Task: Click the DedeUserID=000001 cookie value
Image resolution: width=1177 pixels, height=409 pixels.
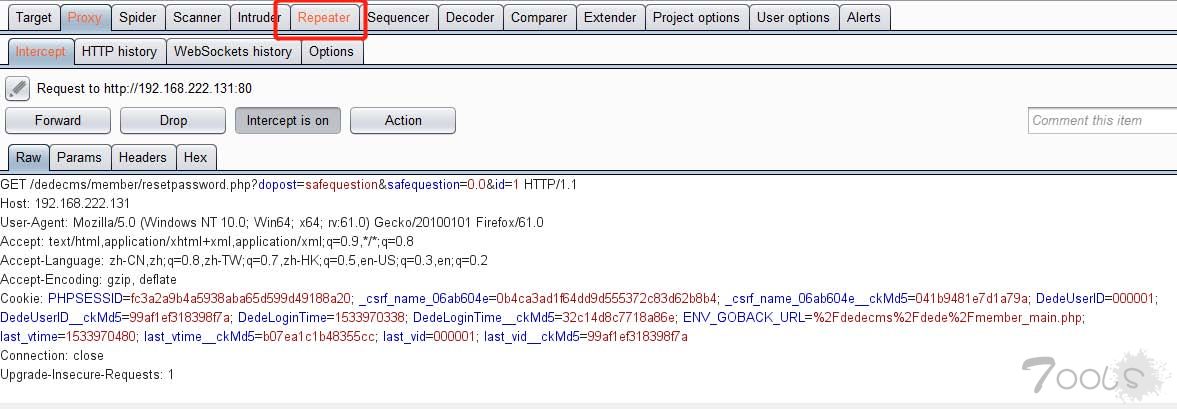Action: [x=1095, y=299]
